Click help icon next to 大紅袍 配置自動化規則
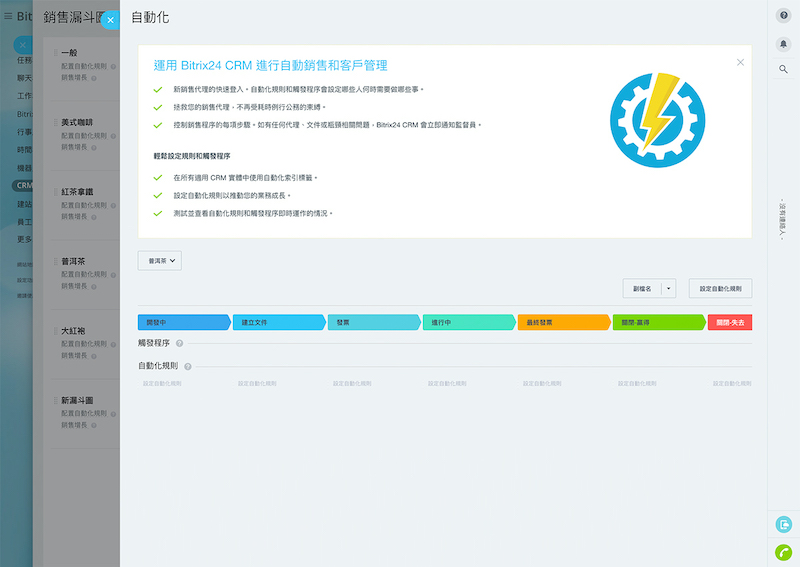Screen dimensions: 800x567 [113, 344]
